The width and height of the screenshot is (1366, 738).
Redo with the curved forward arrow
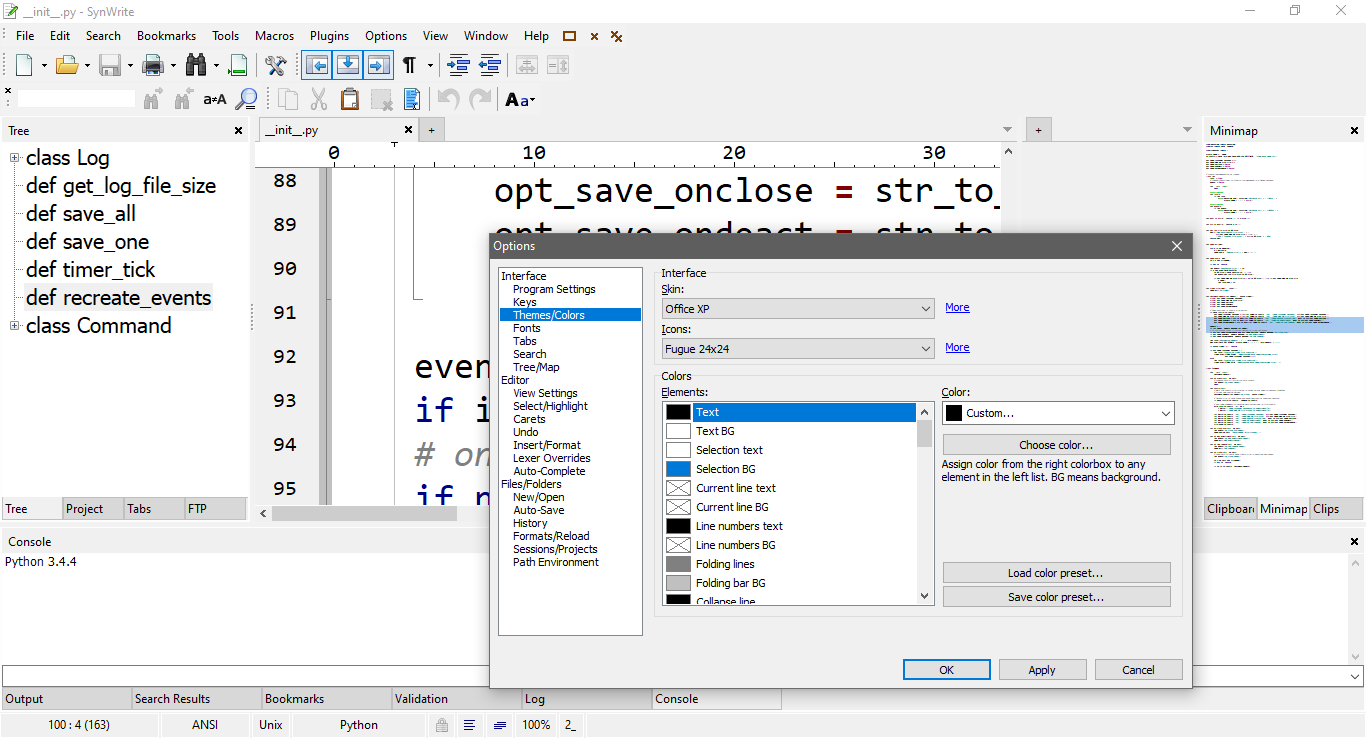click(480, 99)
